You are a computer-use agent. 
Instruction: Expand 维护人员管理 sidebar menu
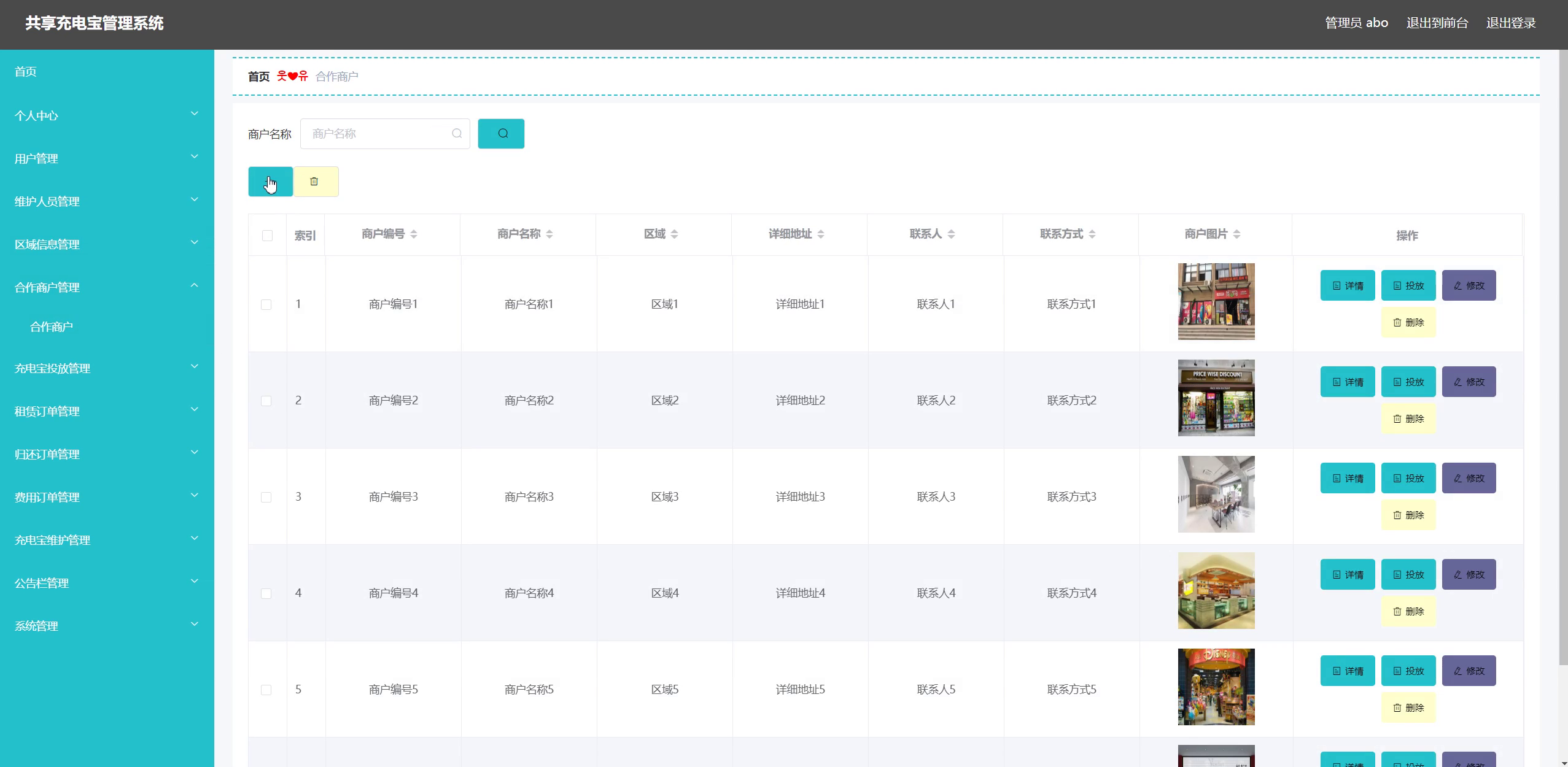[x=107, y=201]
